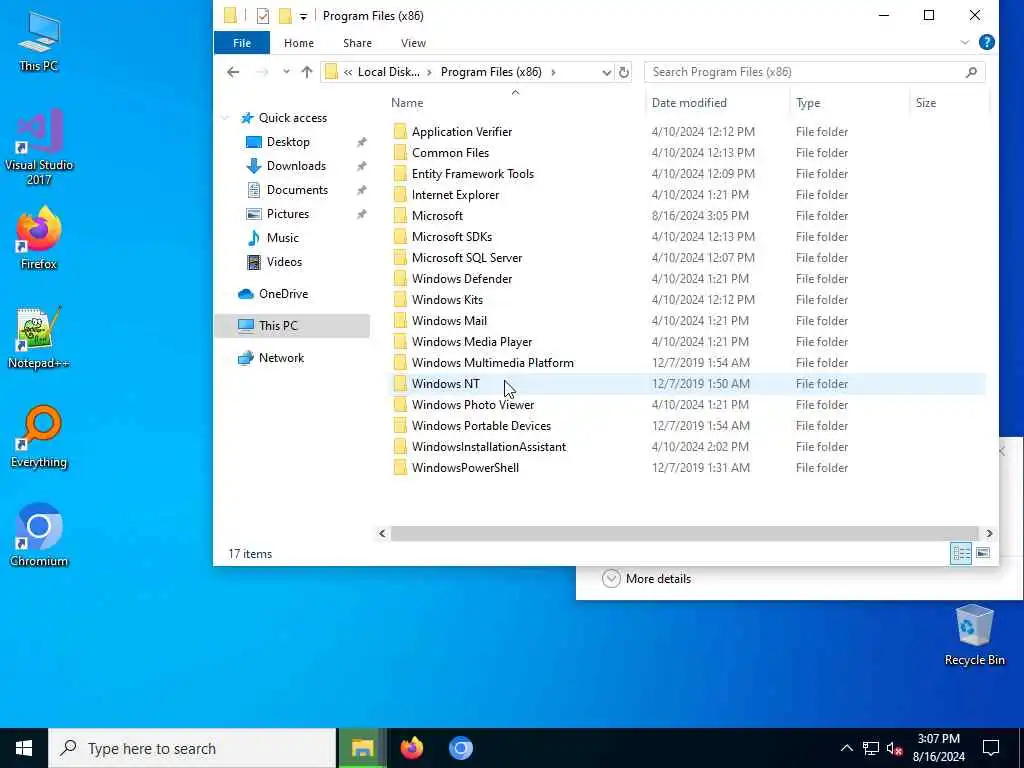Viewport: 1024px width, 768px height.
Task: Open the Home ribbon tab
Action: point(299,42)
